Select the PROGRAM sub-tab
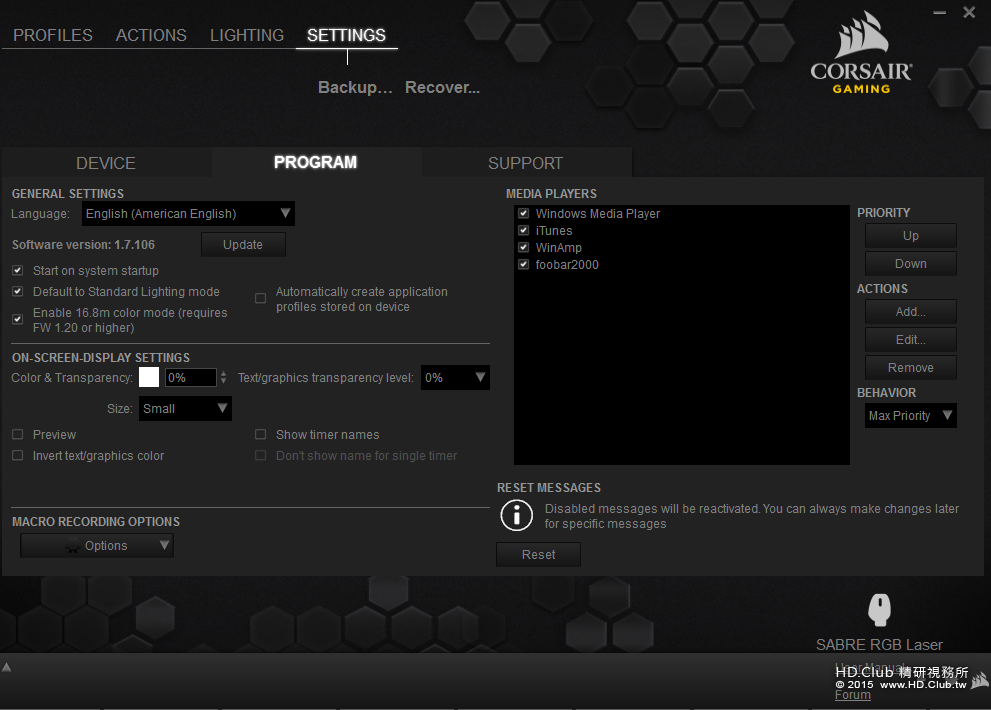This screenshot has width=991, height=710. (315, 162)
